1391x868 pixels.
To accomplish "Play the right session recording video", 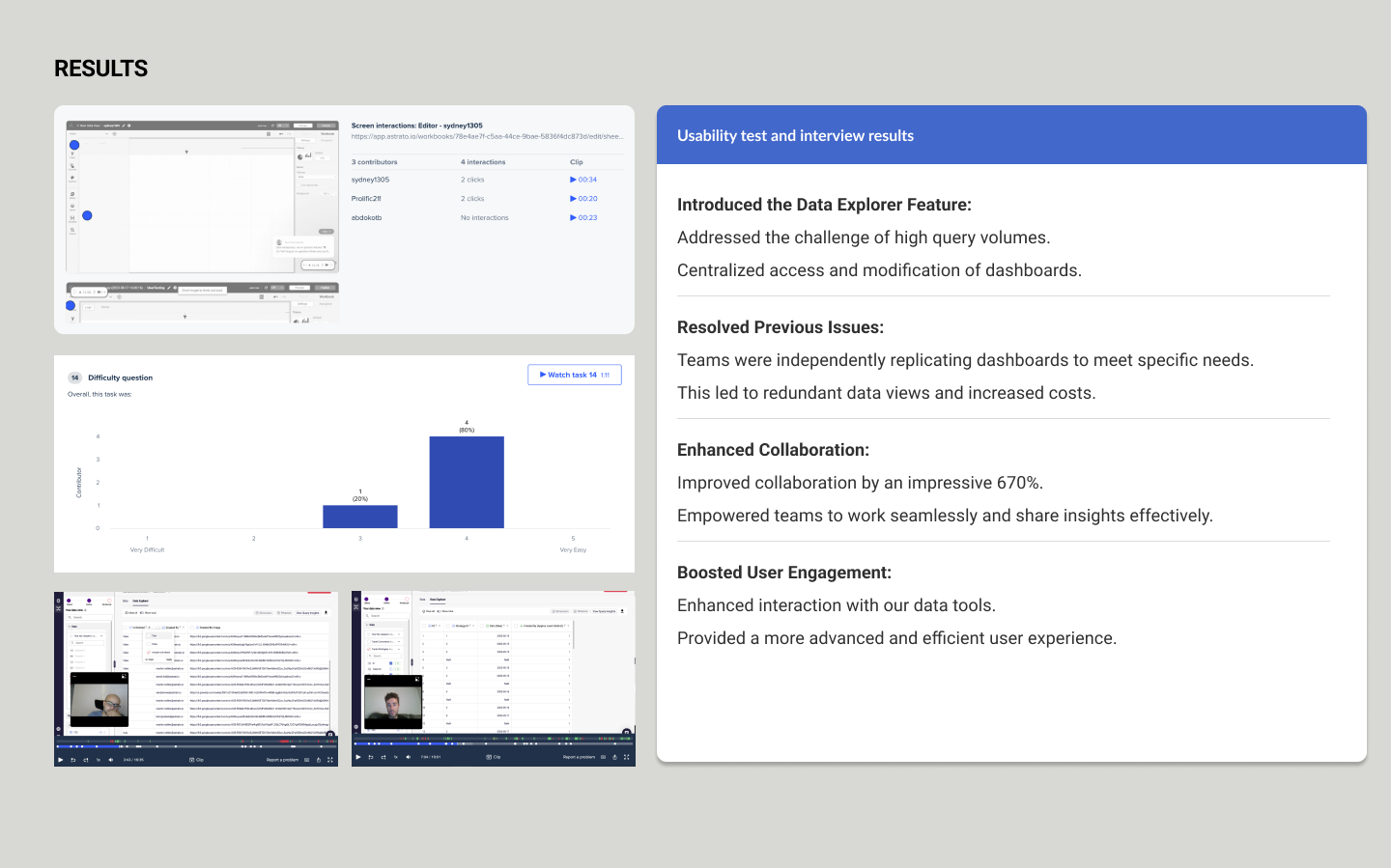I will pos(357,757).
